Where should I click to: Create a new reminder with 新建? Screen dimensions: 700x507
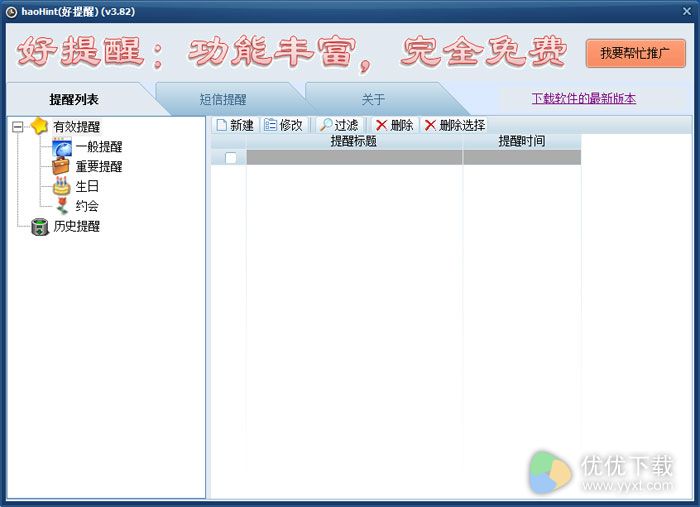pos(235,125)
